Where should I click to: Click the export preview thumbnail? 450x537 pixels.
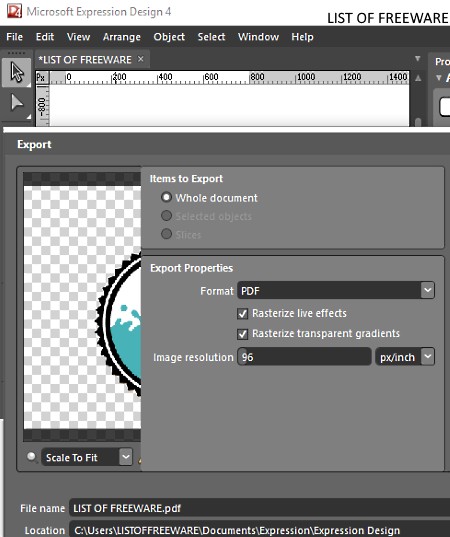[82, 307]
